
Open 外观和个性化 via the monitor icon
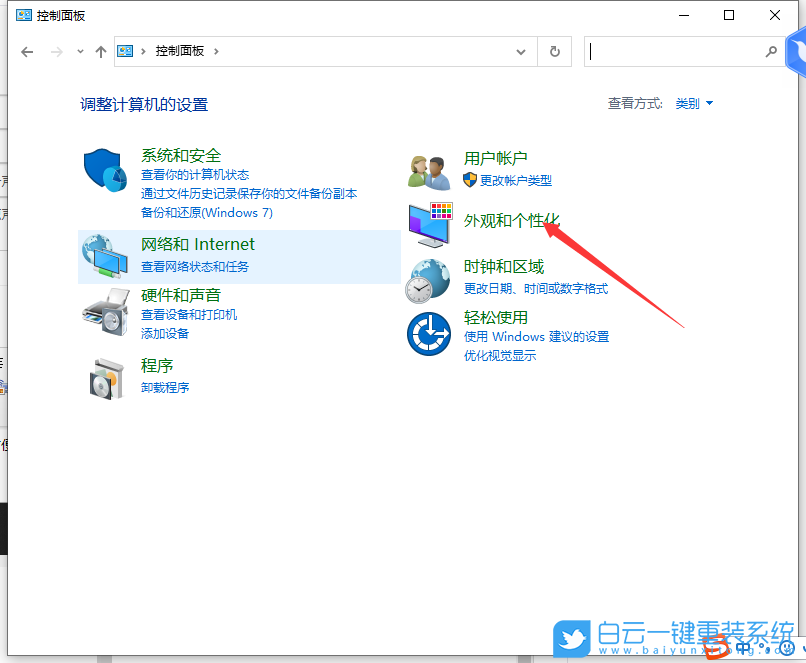(x=428, y=225)
